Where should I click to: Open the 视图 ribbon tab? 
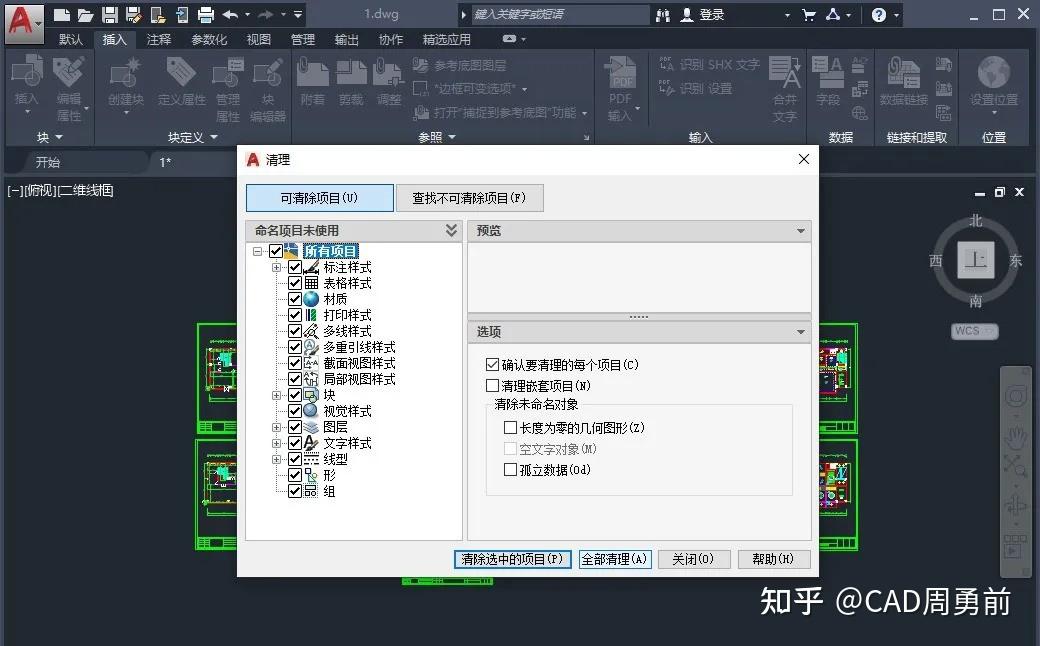(258, 39)
